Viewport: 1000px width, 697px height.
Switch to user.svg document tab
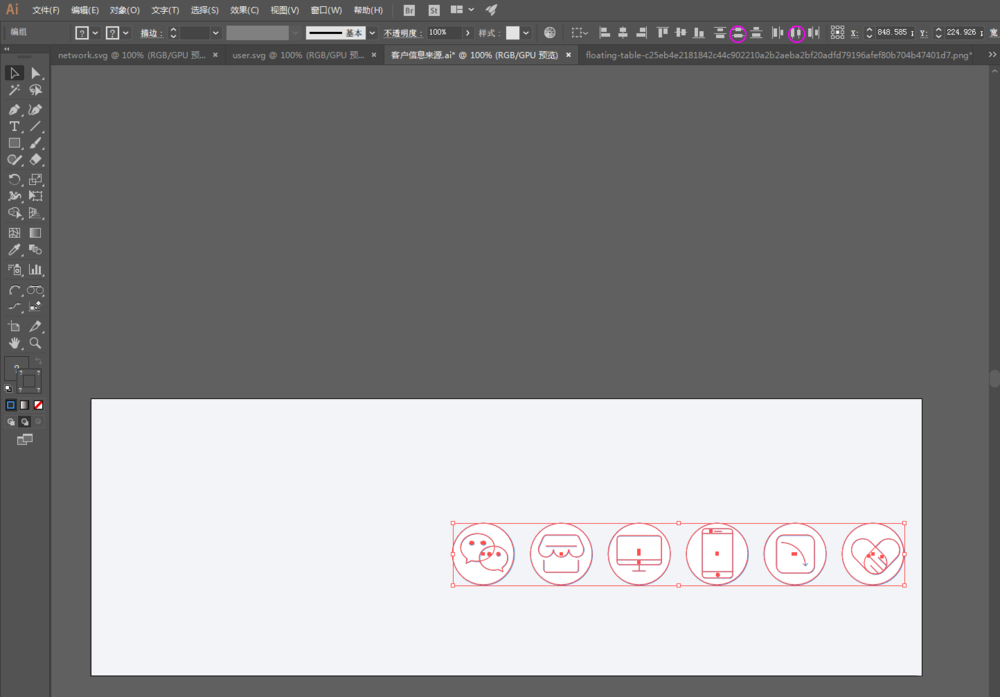click(x=298, y=55)
